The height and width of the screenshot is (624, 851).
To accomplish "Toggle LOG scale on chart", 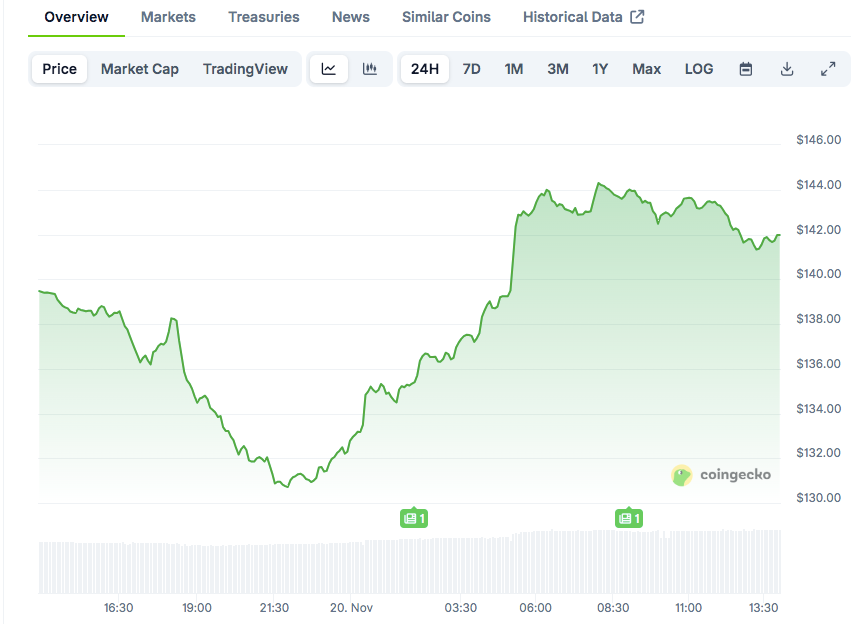I will (x=699, y=69).
